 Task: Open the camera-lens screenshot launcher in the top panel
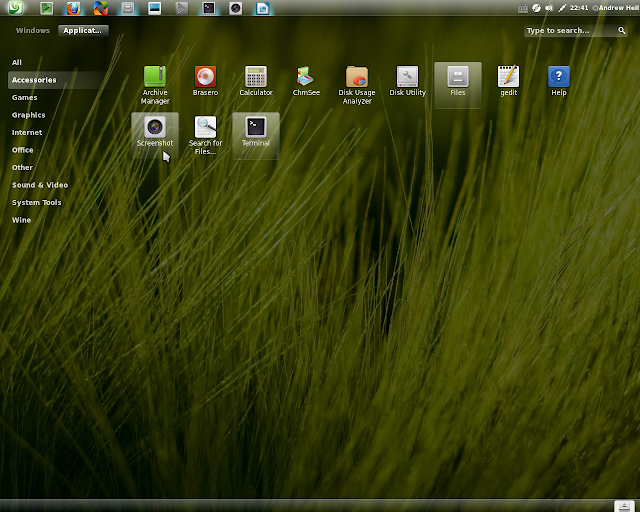click(x=236, y=8)
